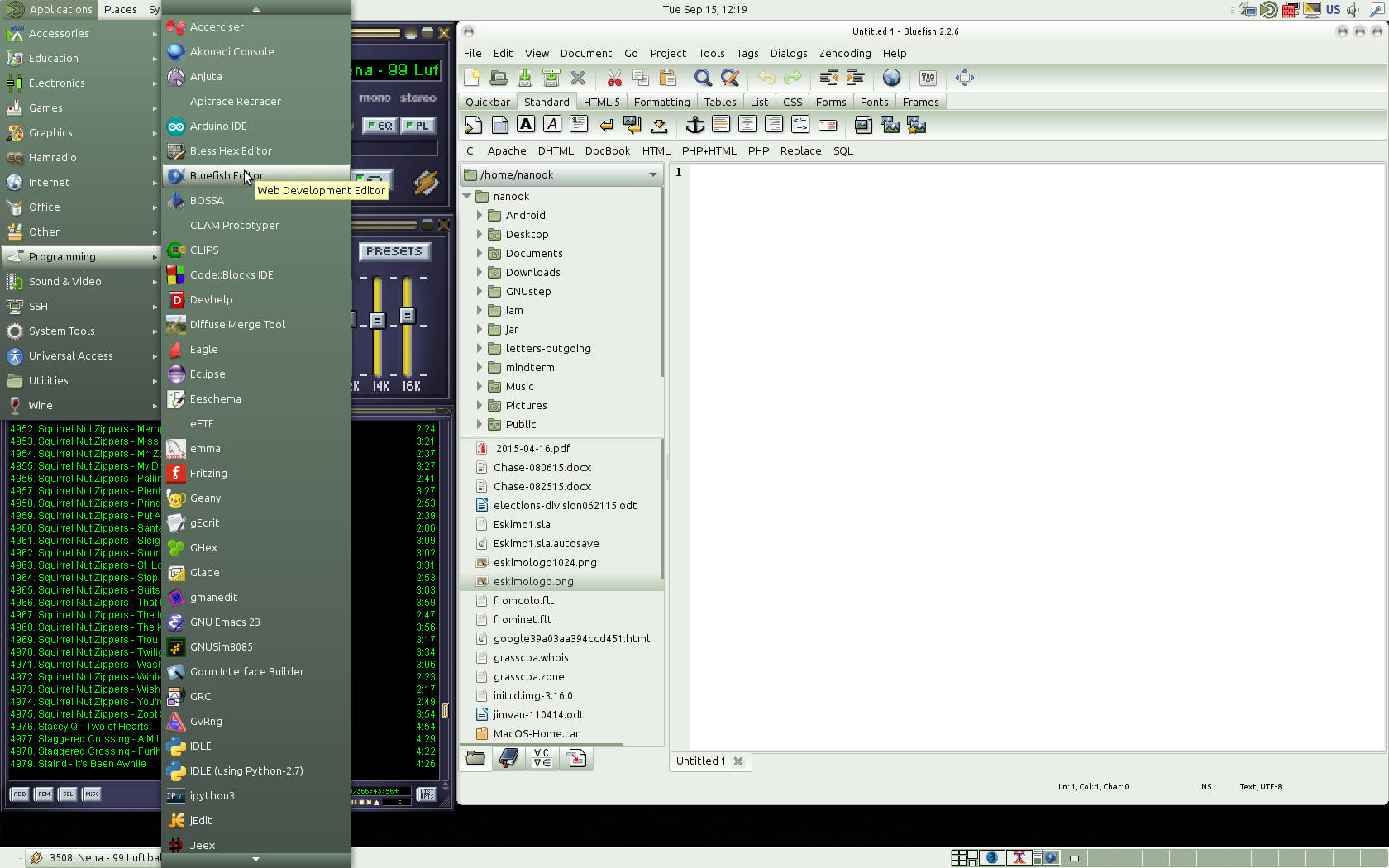The image size is (1389, 868).
Task: Preview in browser with globe icon
Action: tap(891, 78)
